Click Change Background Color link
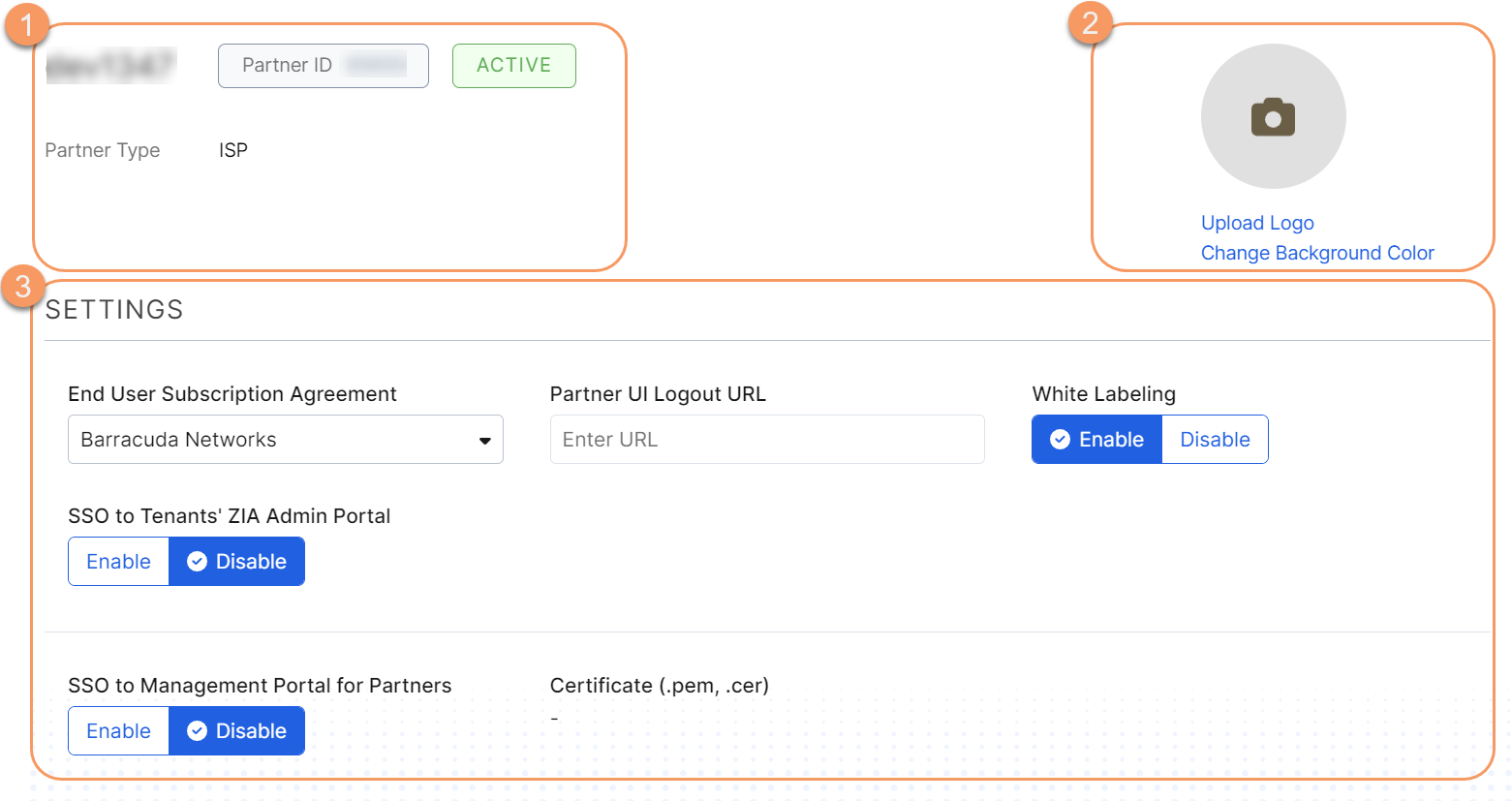The height and width of the screenshot is (801, 1512). tap(1317, 253)
